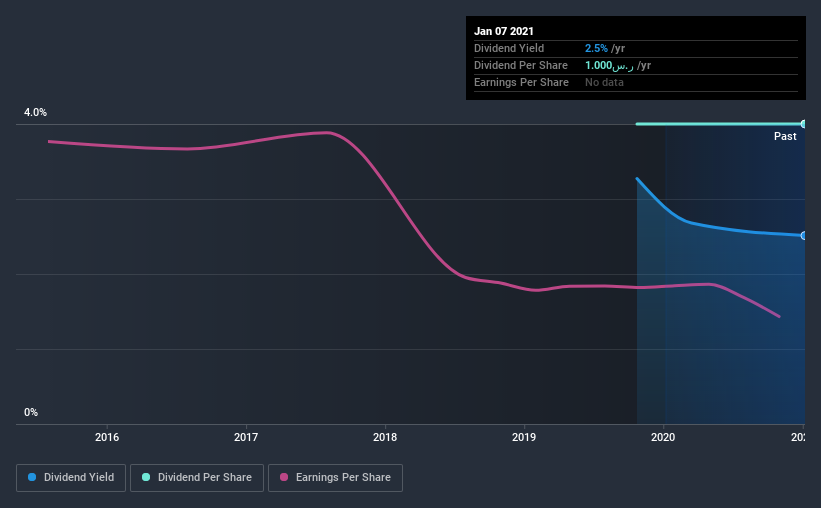Click the Jan 07 2021 tooltip date

click(x=504, y=31)
